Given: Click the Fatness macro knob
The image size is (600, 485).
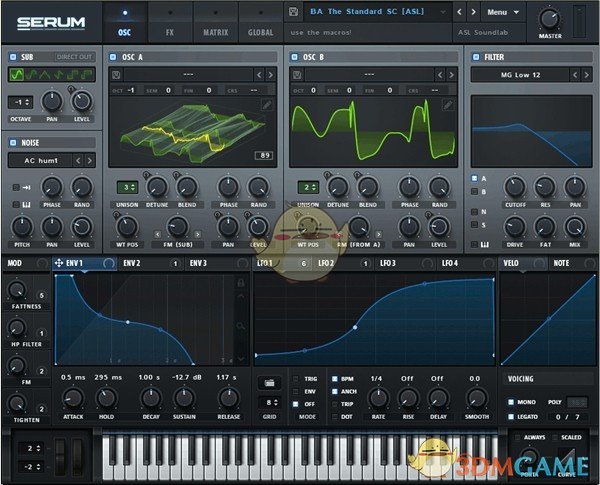Looking at the screenshot, I should pyautogui.click(x=17, y=291).
